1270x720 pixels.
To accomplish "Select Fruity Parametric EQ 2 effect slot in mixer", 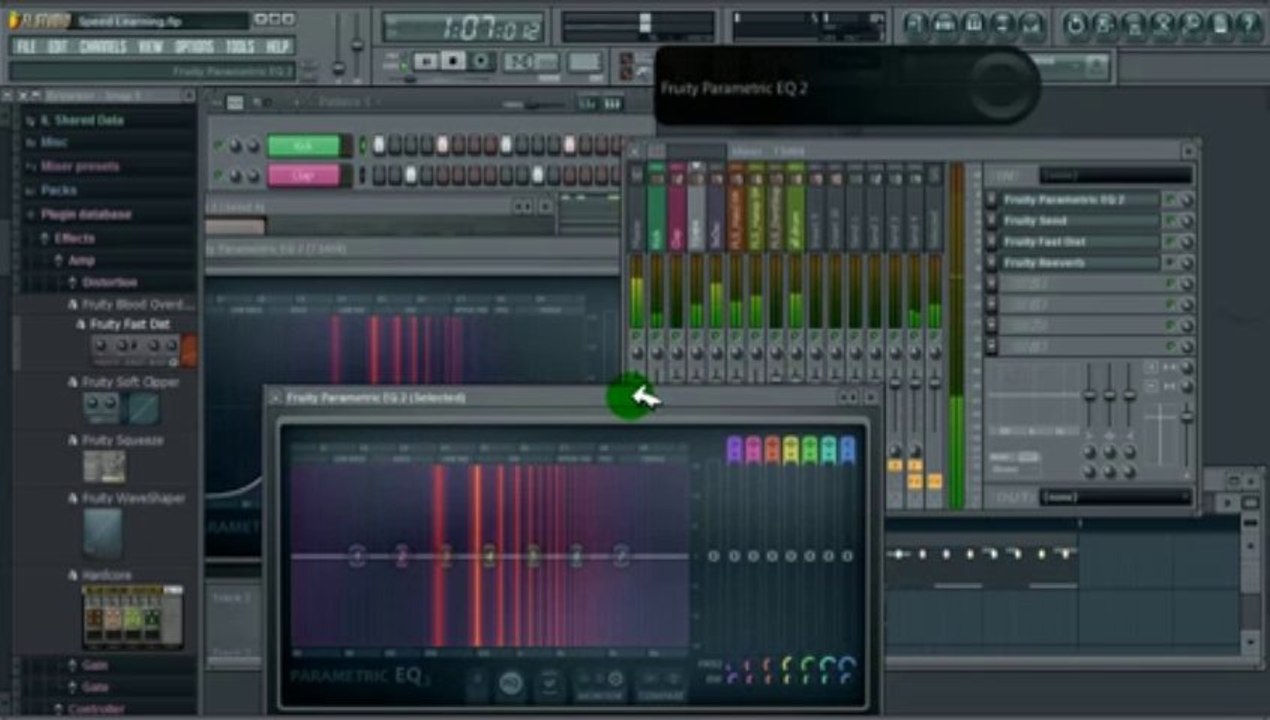I will [x=1080, y=199].
